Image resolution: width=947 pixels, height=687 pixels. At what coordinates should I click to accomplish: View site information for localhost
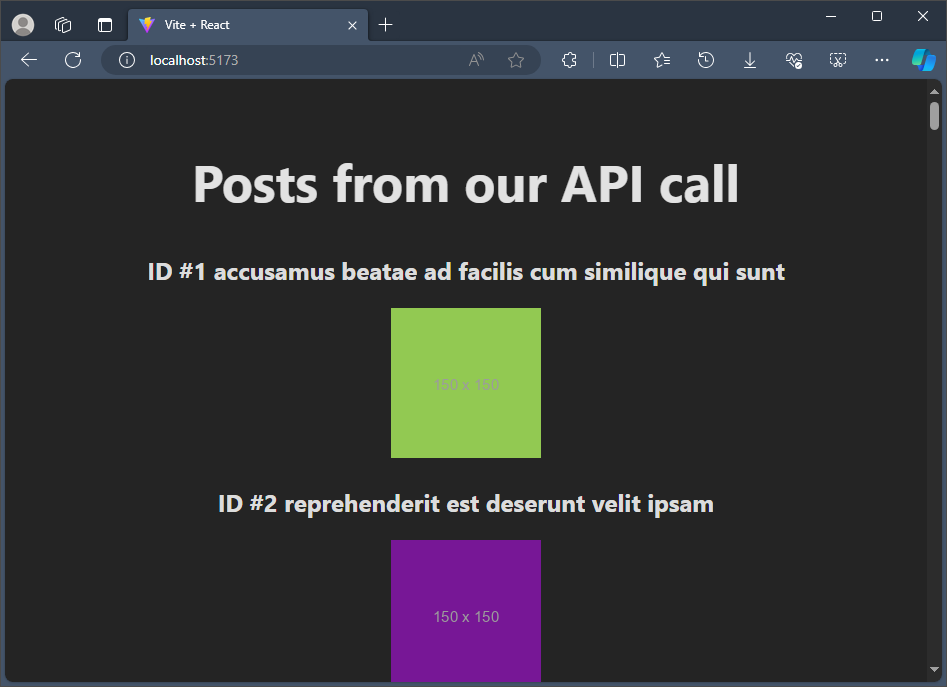point(126,60)
